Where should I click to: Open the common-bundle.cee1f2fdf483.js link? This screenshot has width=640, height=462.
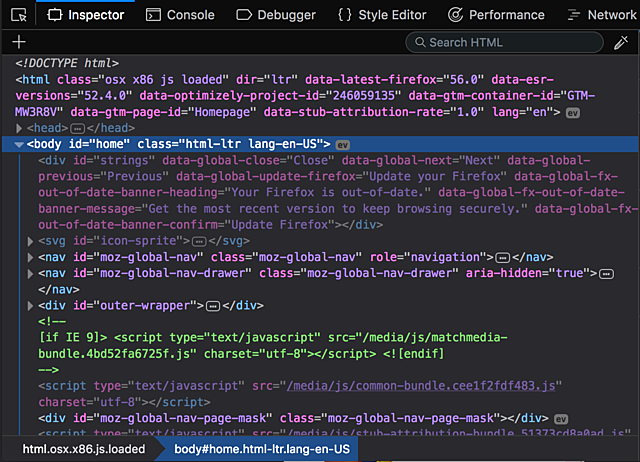(421, 386)
